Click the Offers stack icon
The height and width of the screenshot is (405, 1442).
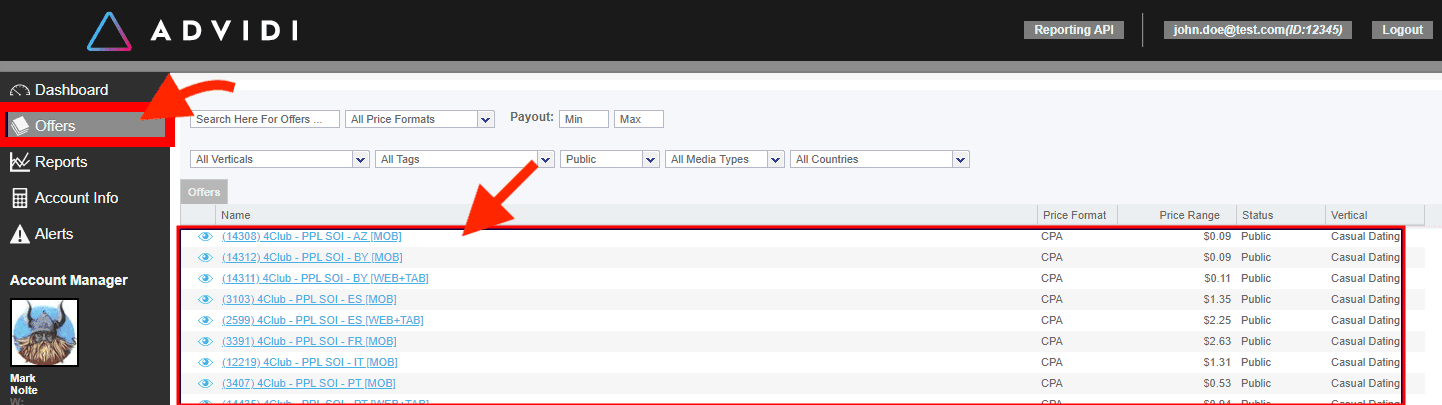(x=20, y=126)
